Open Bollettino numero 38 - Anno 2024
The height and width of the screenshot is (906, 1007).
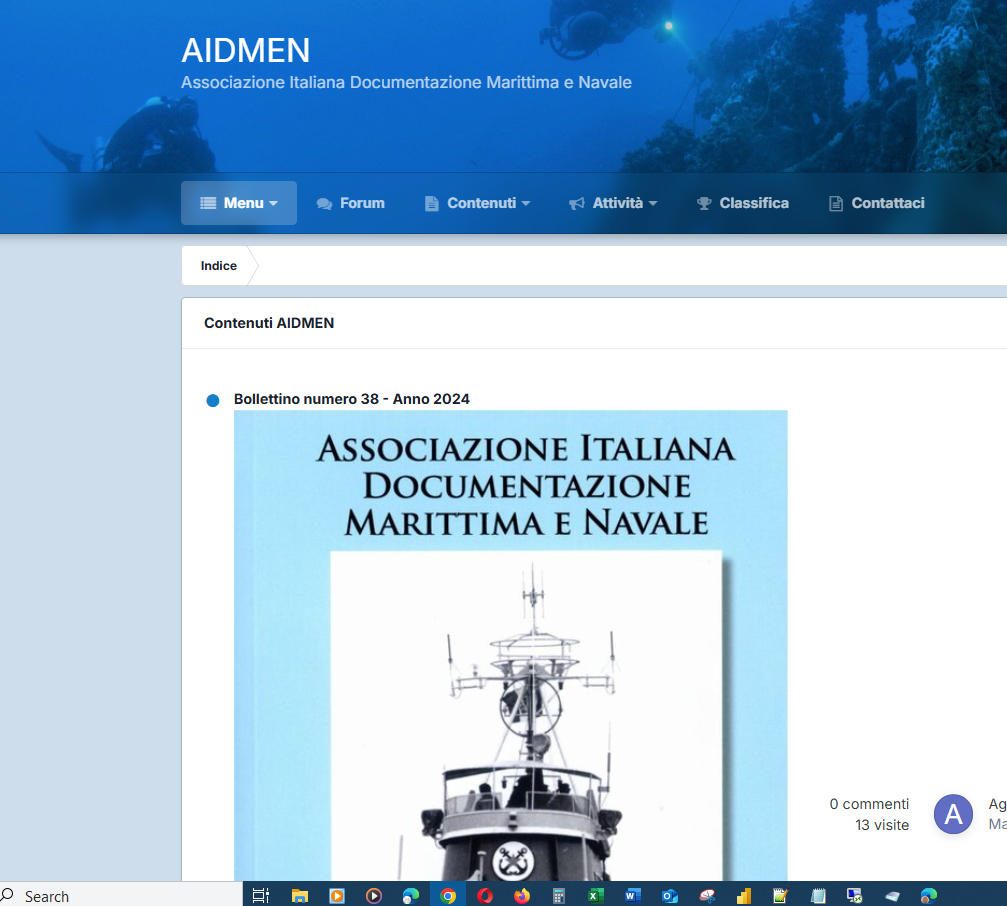click(x=351, y=399)
